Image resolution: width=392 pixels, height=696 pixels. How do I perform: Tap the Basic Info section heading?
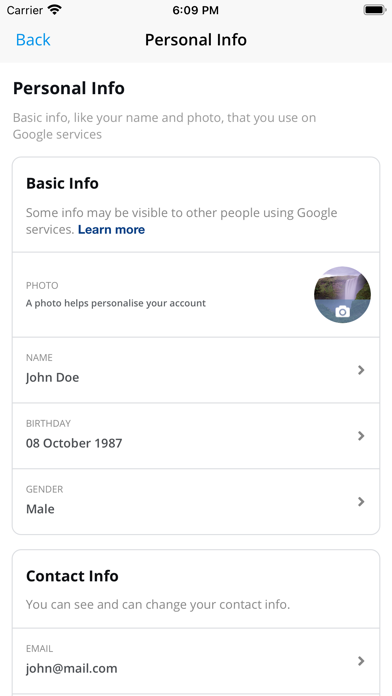(62, 183)
